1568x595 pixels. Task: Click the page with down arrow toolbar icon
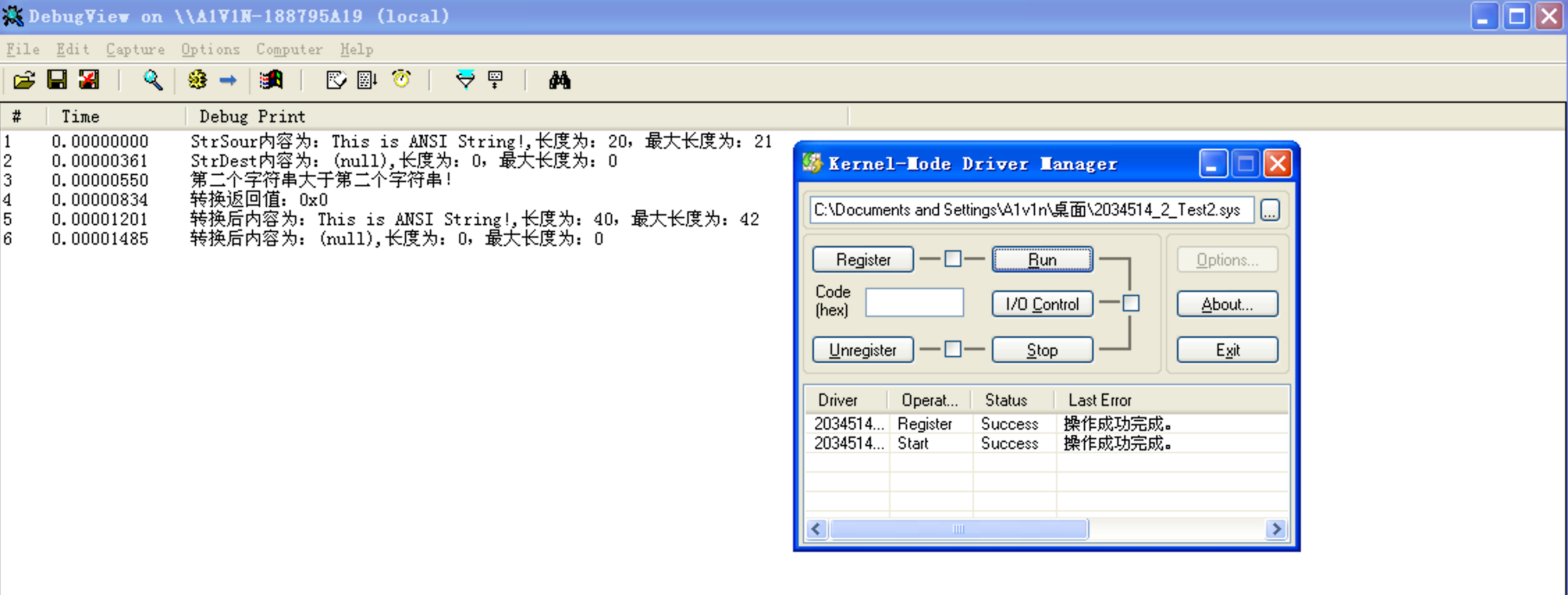coord(367,81)
